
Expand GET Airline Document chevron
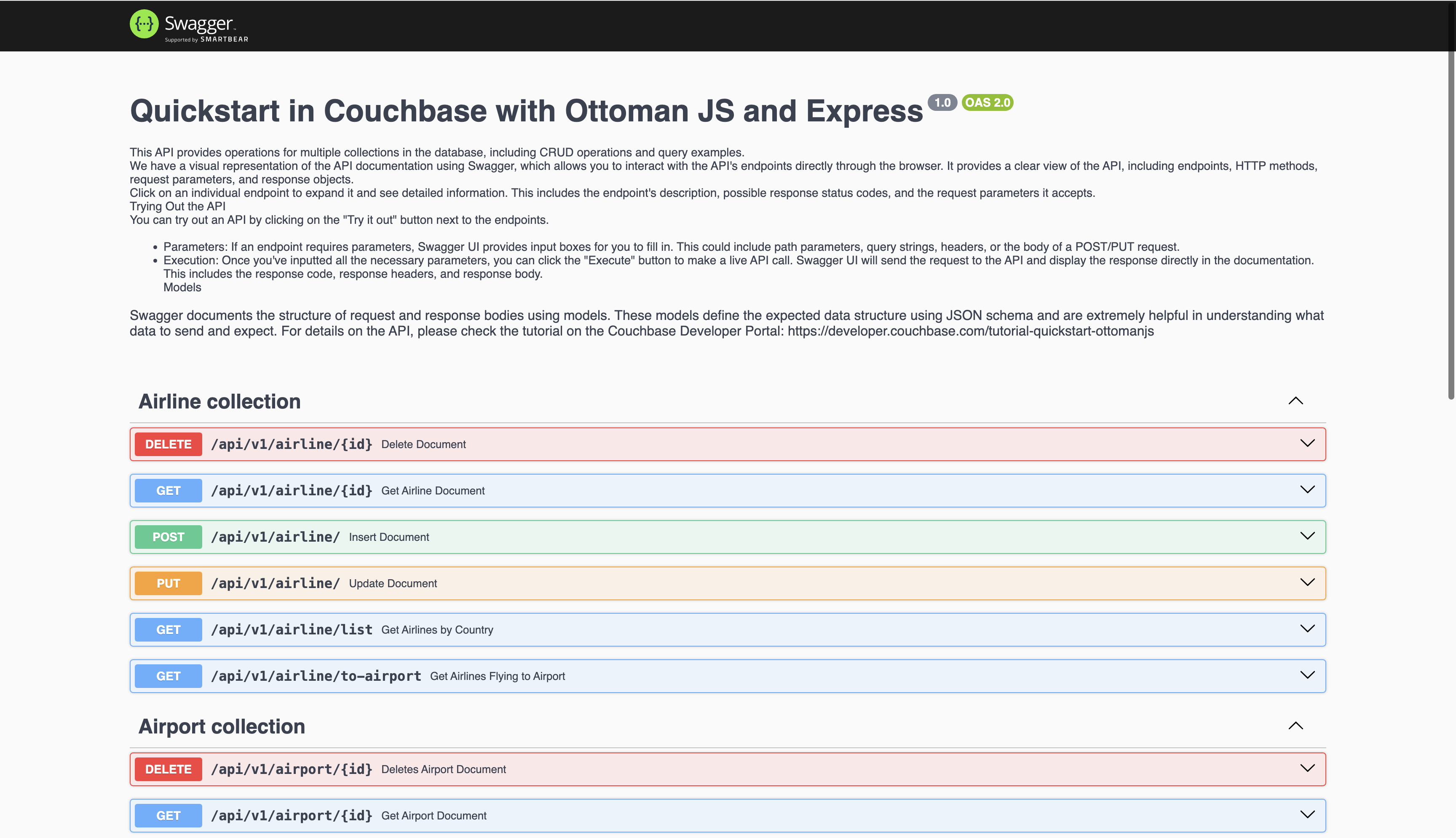tap(1307, 490)
